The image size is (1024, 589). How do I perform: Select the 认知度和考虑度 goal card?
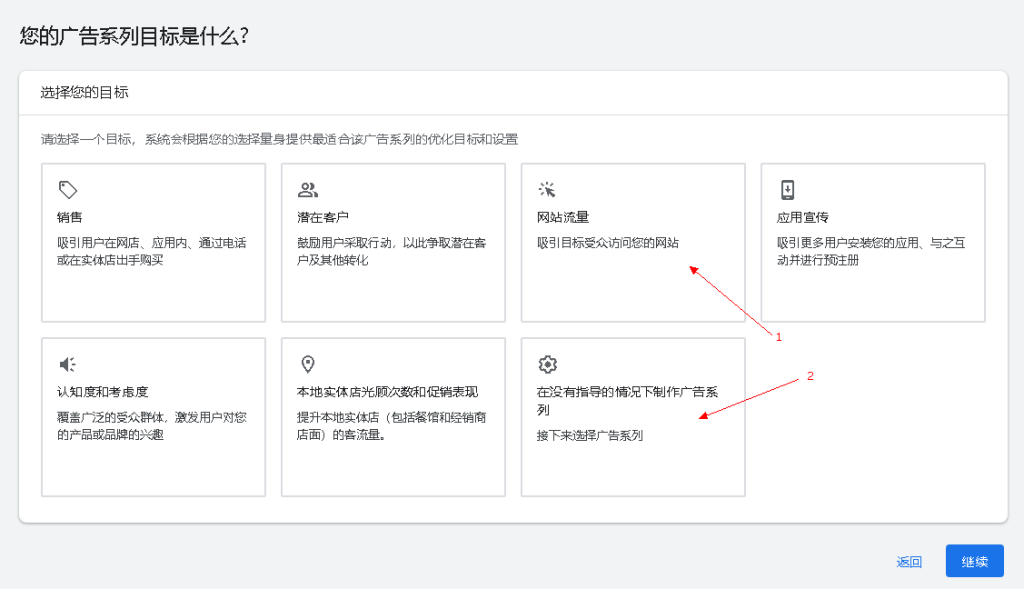pyautogui.click(x=152, y=415)
